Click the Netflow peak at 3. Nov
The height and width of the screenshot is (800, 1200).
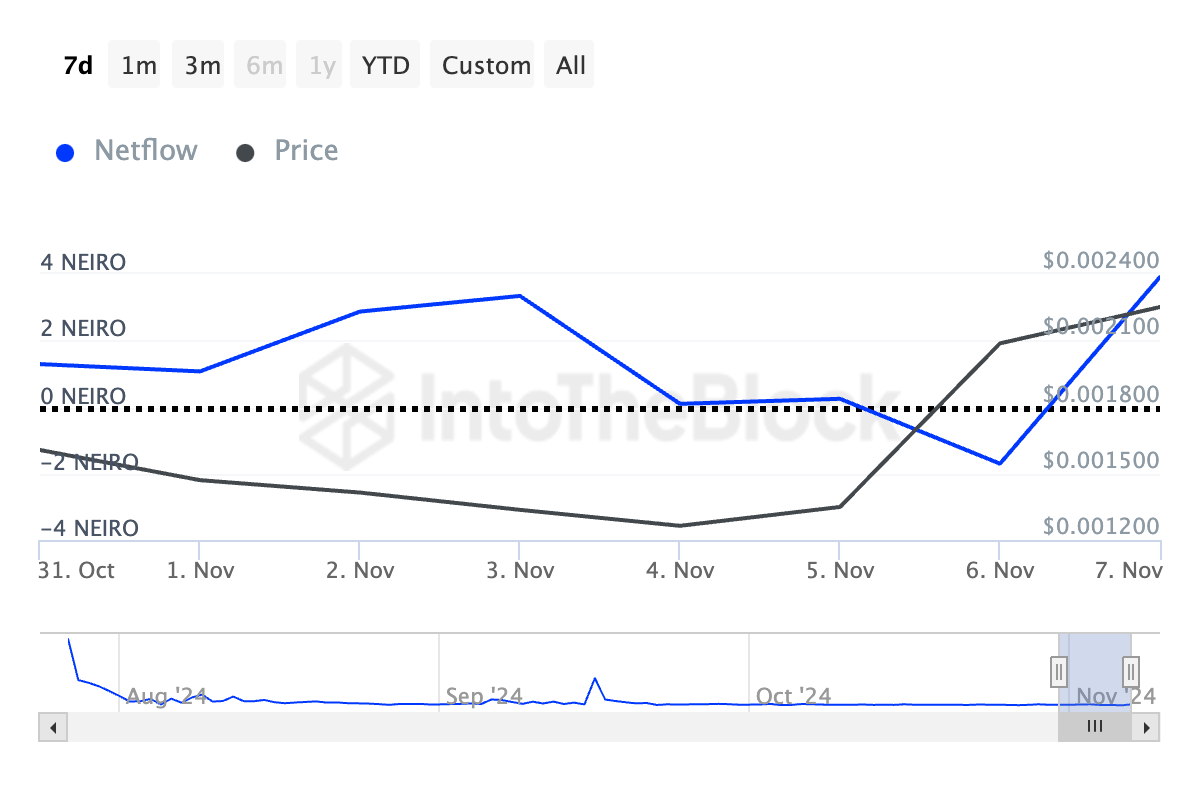click(x=519, y=296)
